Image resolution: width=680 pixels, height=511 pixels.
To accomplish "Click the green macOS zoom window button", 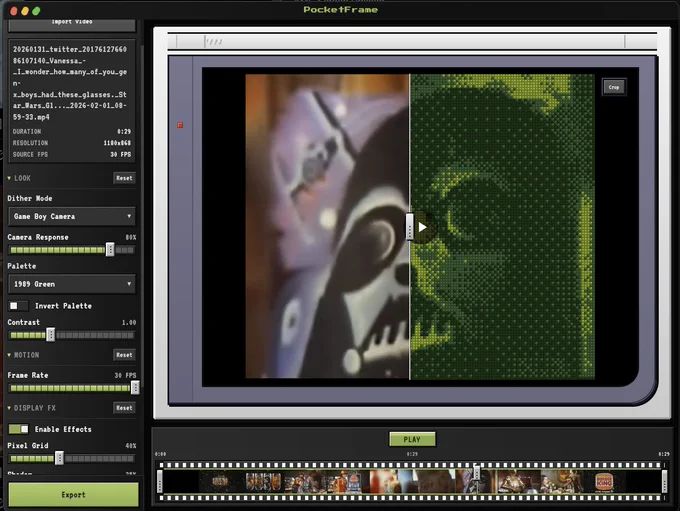I will 36,11.
